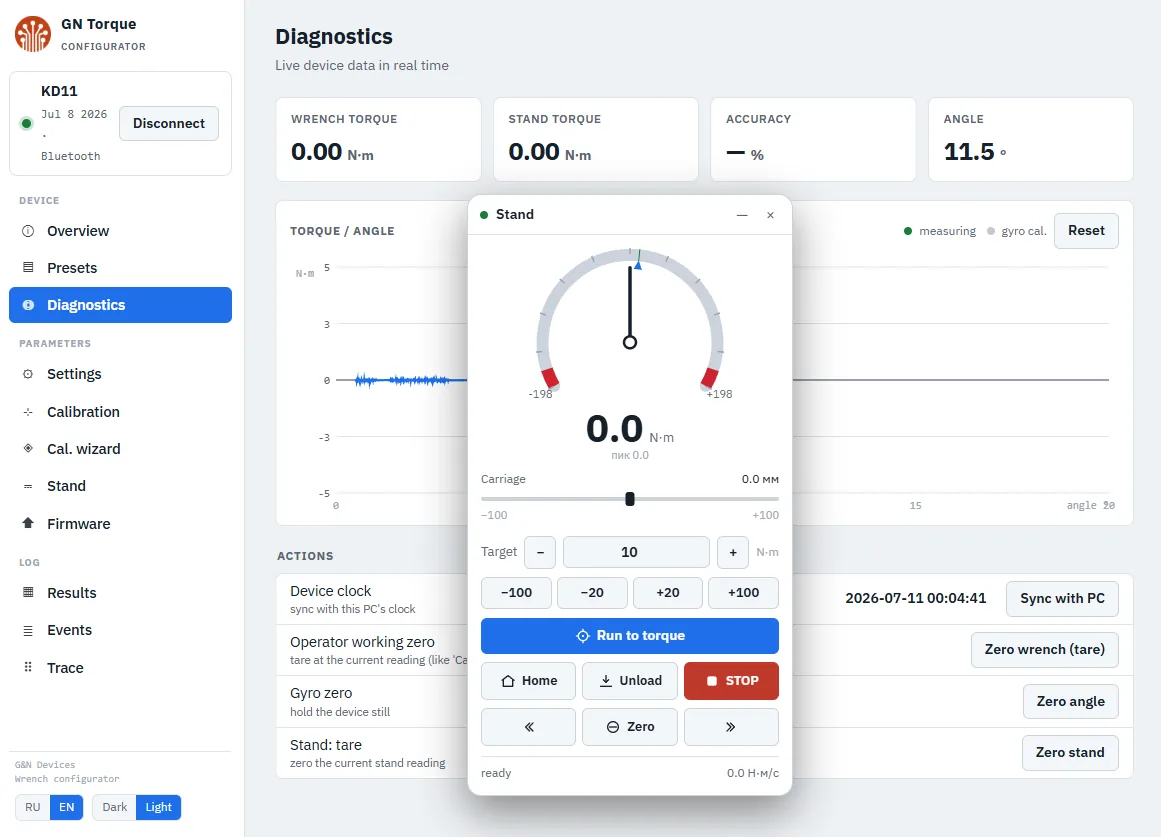Open the Overview page
The image size is (1161, 837).
(x=120, y=231)
